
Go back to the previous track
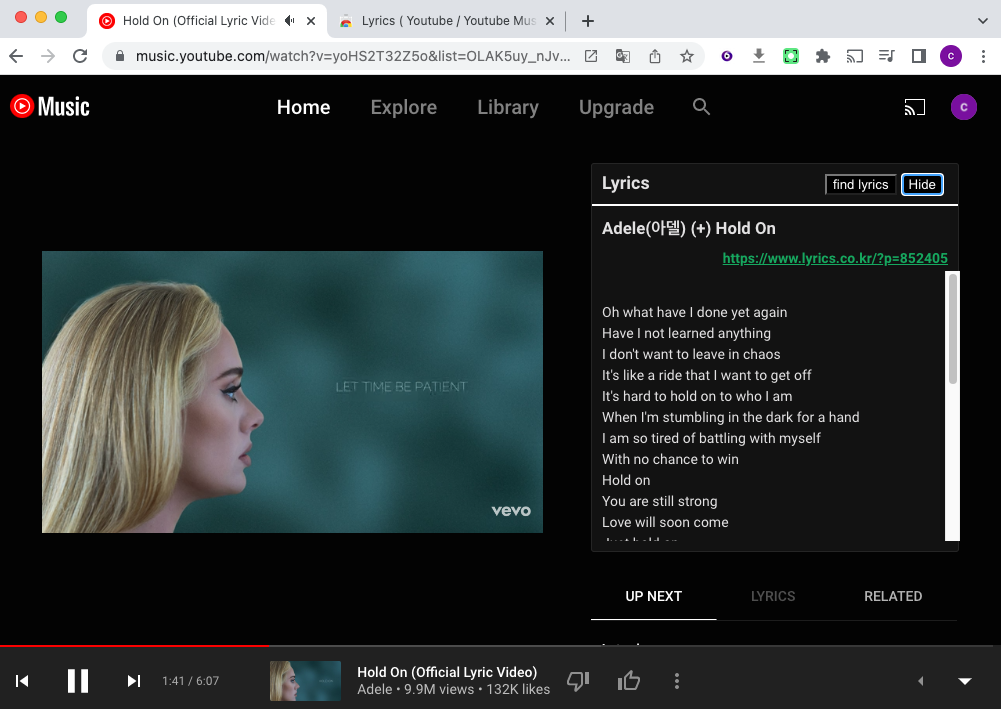22,681
